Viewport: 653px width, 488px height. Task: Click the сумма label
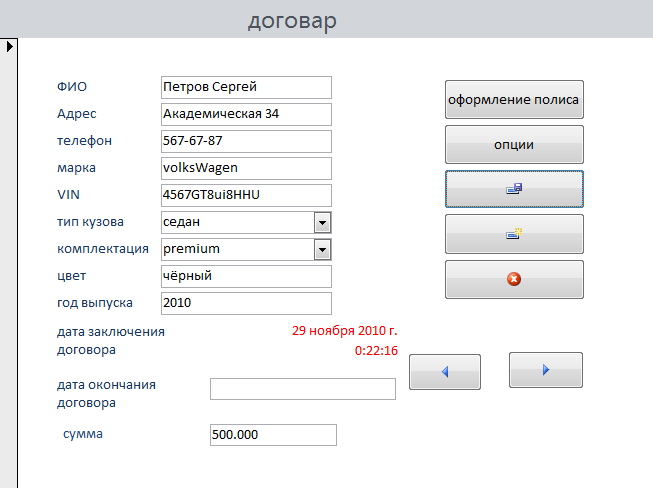[x=83, y=434]
